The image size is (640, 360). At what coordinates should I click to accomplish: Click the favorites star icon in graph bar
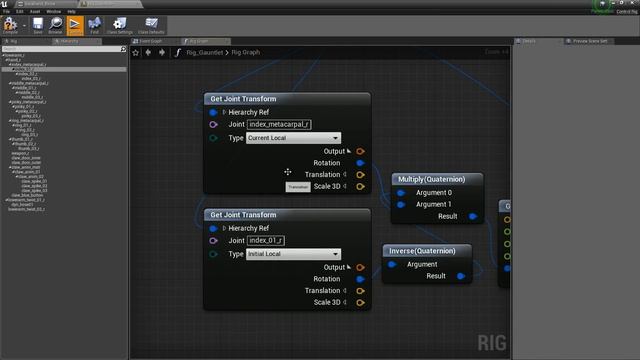(x=136, y=52)
